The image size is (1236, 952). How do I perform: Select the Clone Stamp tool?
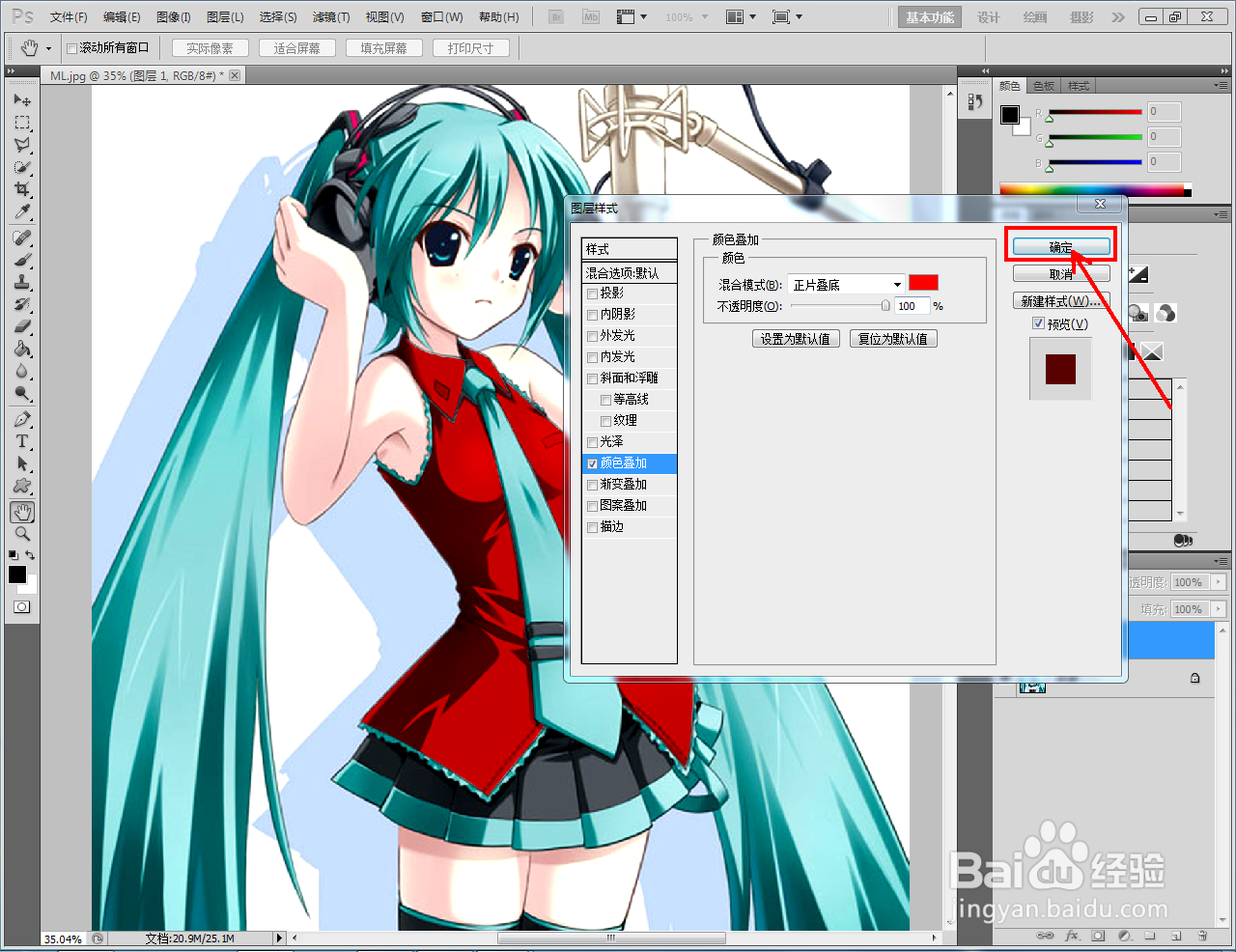[x=22, y=282]
